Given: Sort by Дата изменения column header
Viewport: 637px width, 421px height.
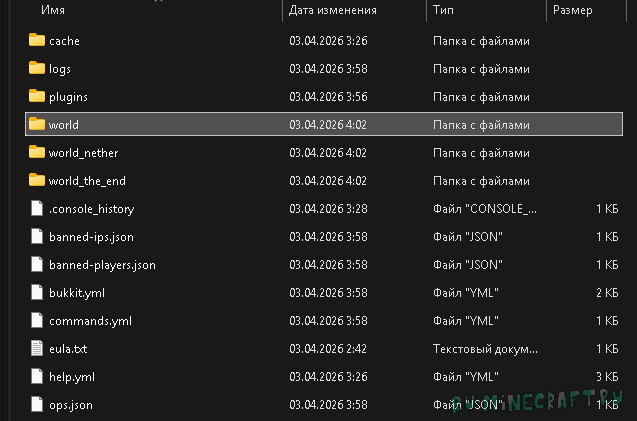Looking at the screenshot, I should click(332, 10).
